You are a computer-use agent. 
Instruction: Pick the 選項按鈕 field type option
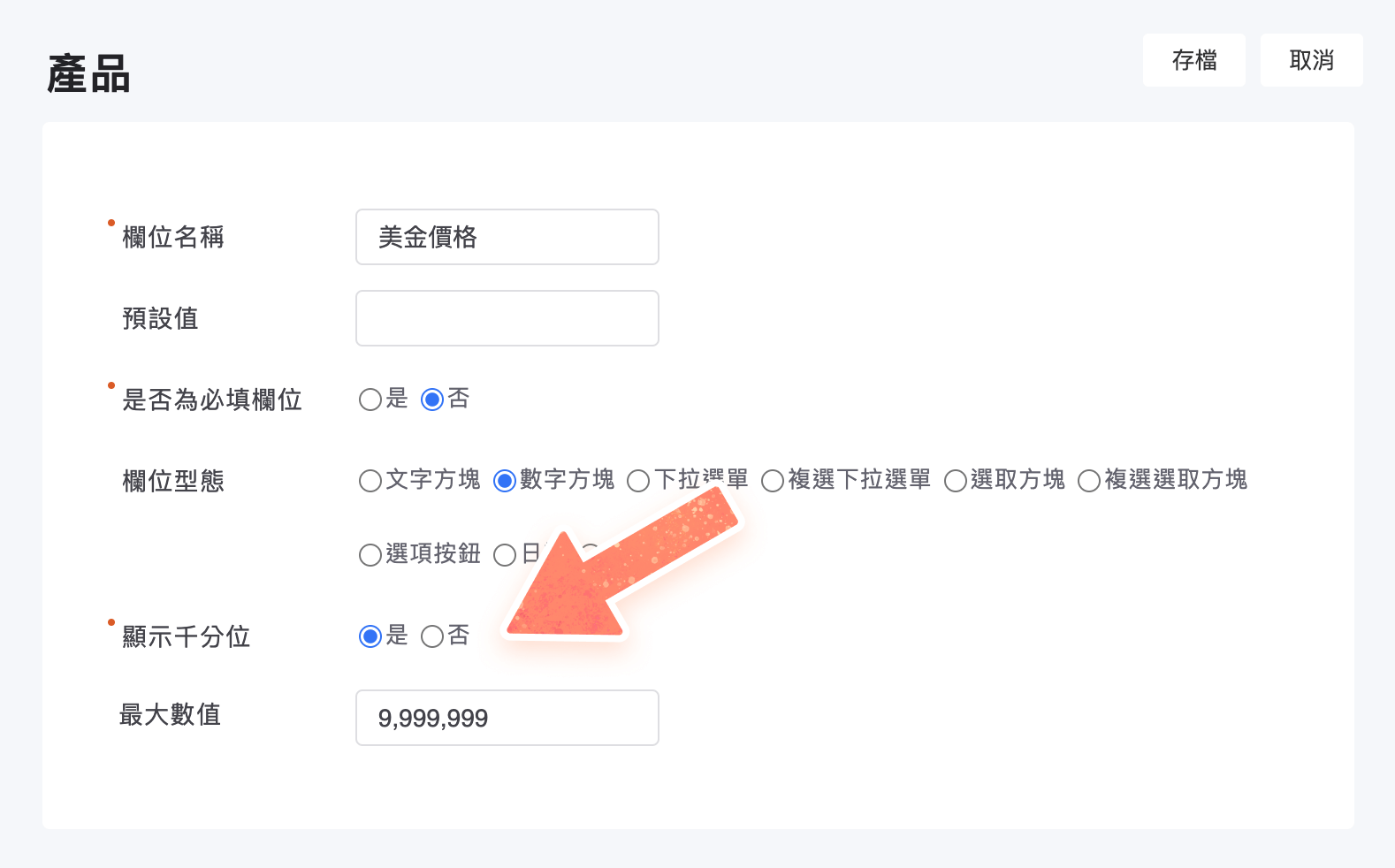click(x=370, y=555)
